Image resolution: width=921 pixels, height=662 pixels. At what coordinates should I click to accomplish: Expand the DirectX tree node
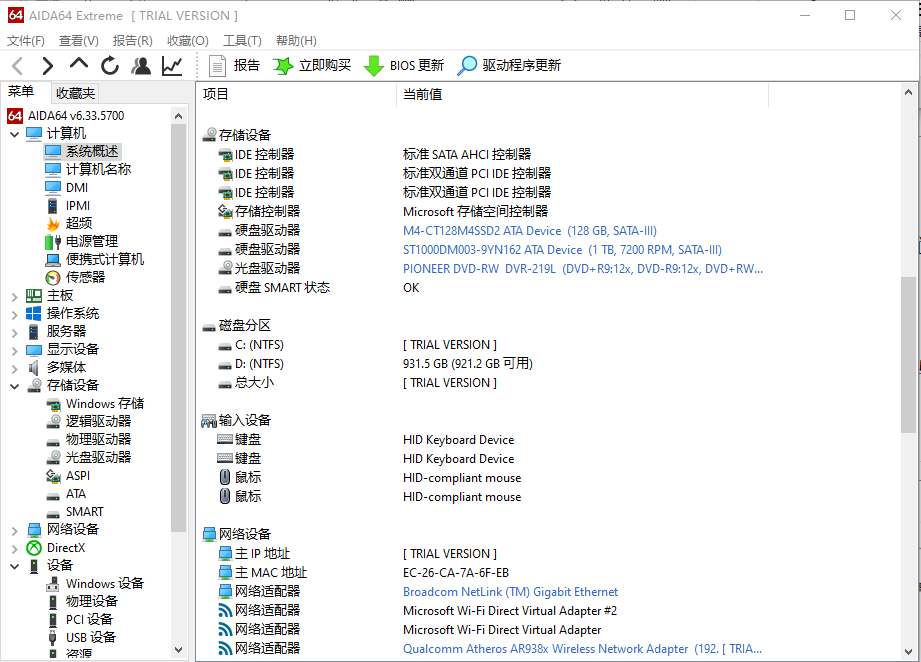click(14, 548)
